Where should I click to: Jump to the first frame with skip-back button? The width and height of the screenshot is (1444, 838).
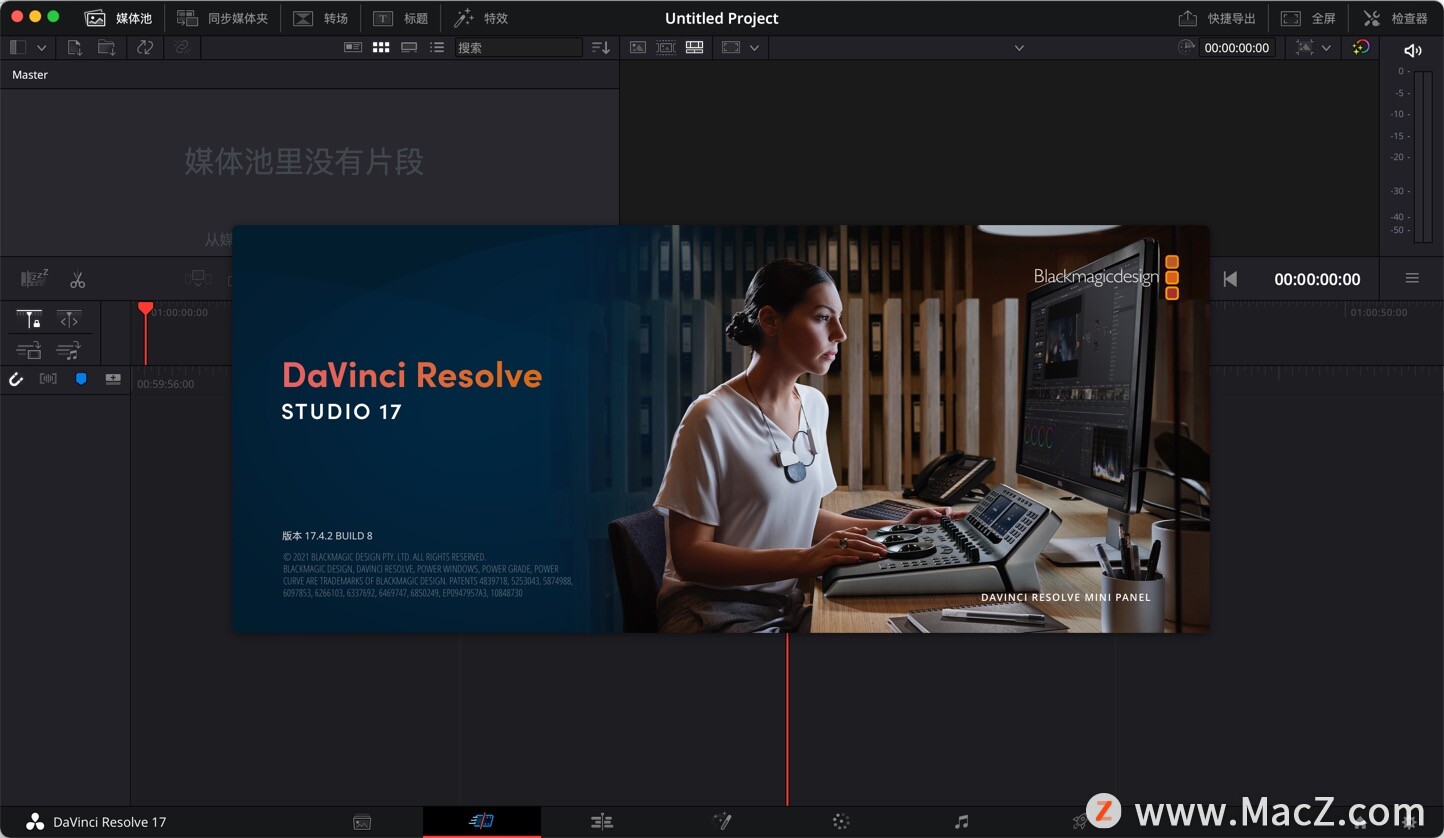point(1230,279)
